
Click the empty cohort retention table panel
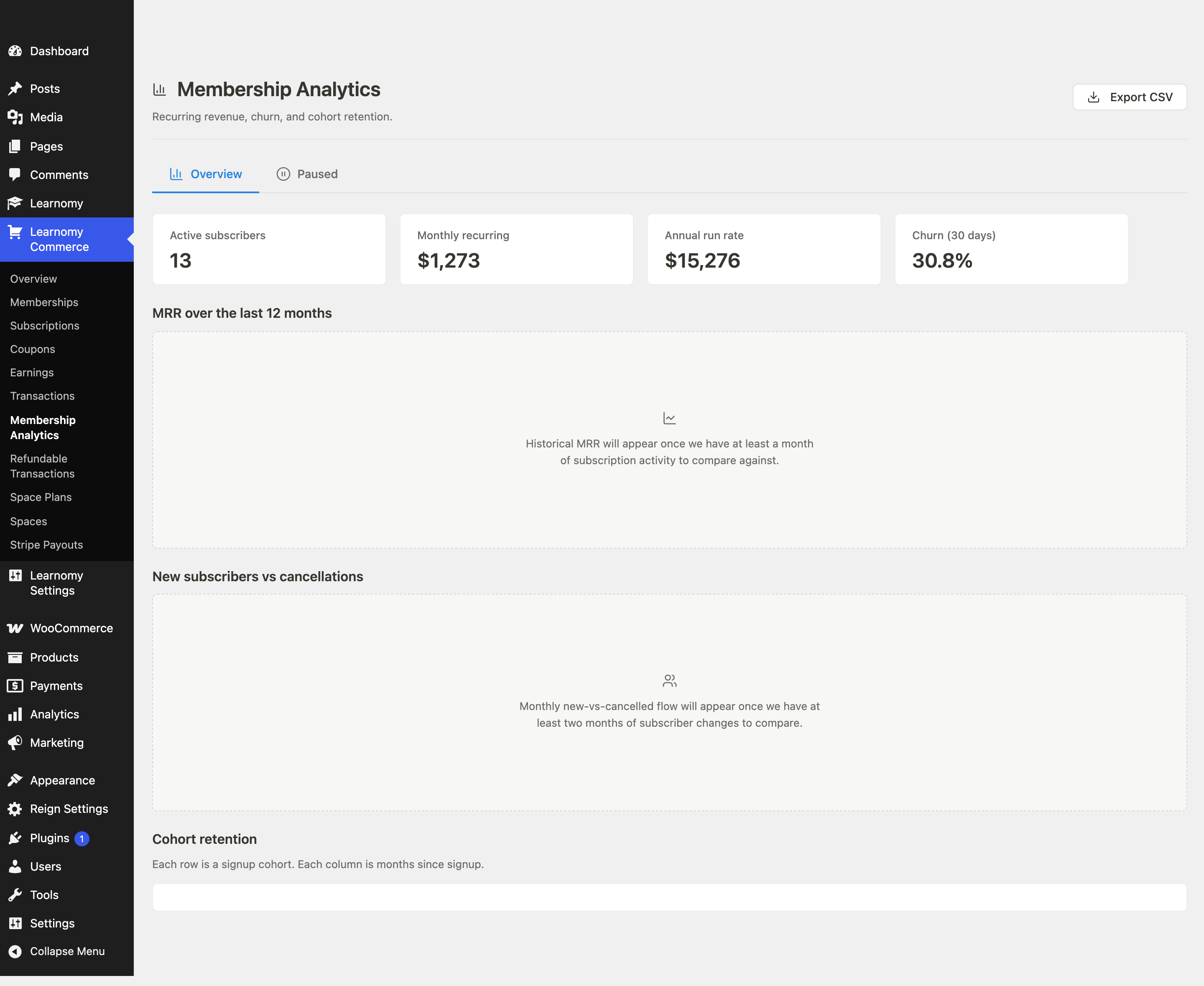pos(670,897)
